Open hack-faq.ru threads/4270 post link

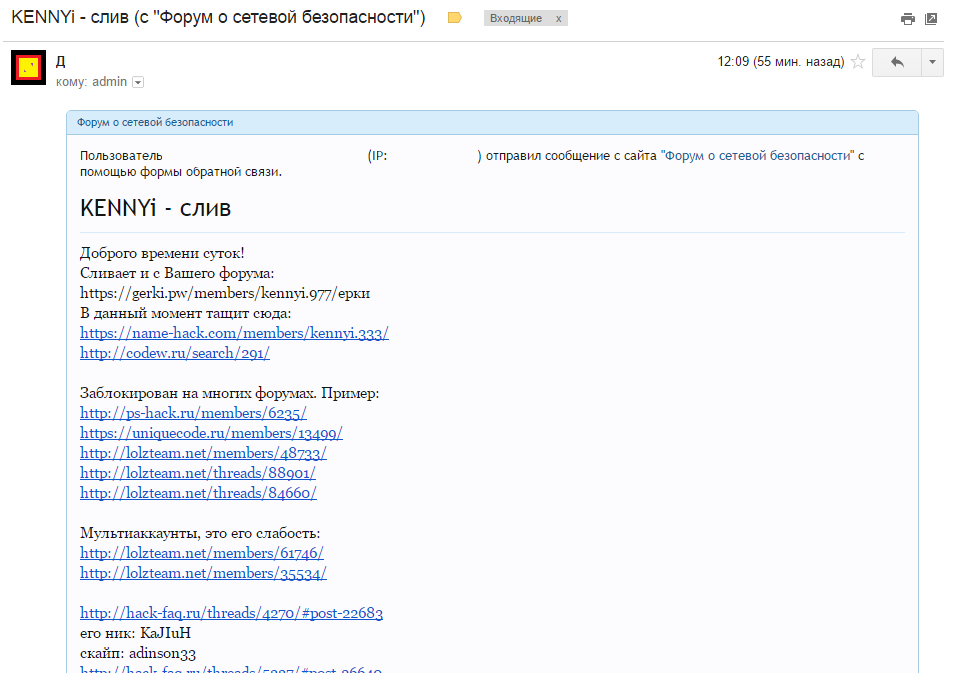pos(231,613)
